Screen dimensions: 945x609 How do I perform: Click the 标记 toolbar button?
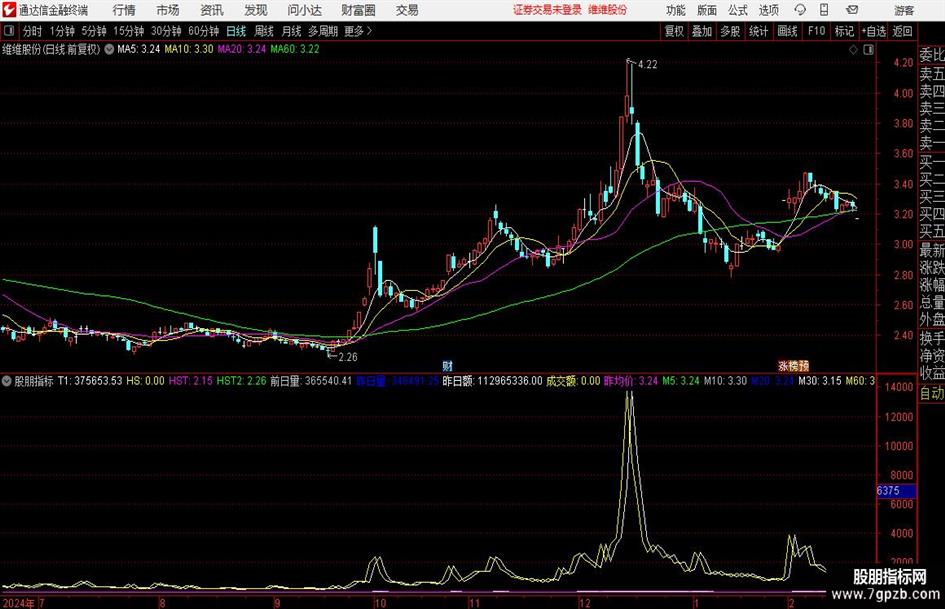click(844, 31)
